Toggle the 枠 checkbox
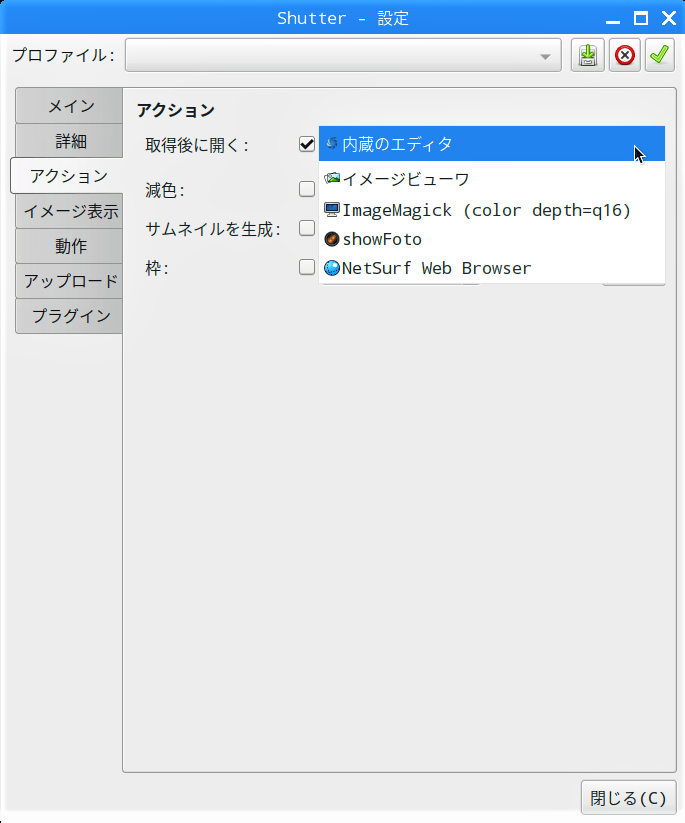The image size is (685, 823). coord(307,267)
